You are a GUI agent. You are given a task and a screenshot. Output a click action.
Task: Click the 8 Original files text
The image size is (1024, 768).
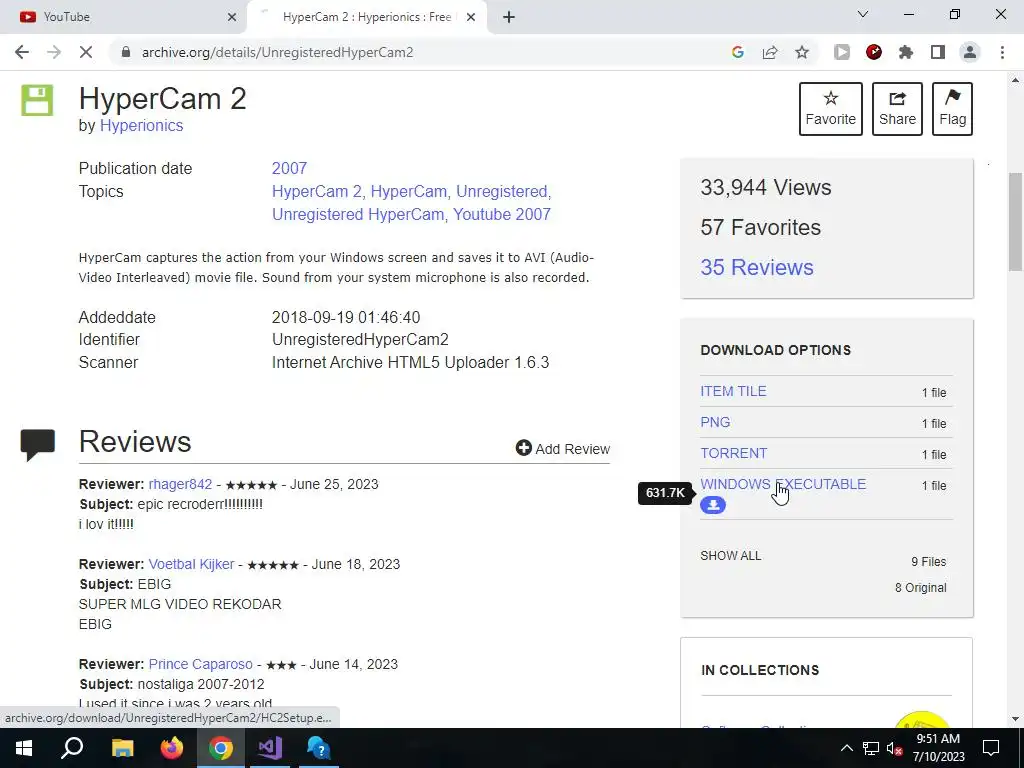pyautogui.click(x=920, y=588)
